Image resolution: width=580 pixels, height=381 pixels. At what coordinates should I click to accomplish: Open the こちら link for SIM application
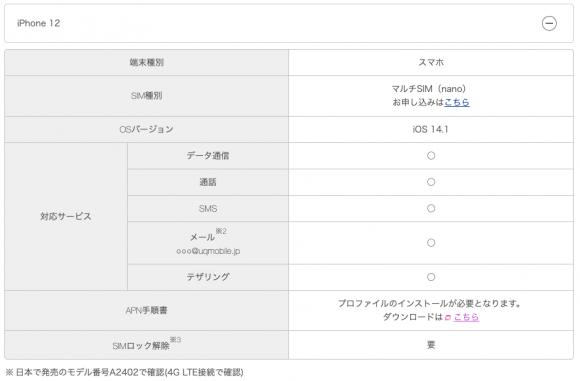[457, 102]
